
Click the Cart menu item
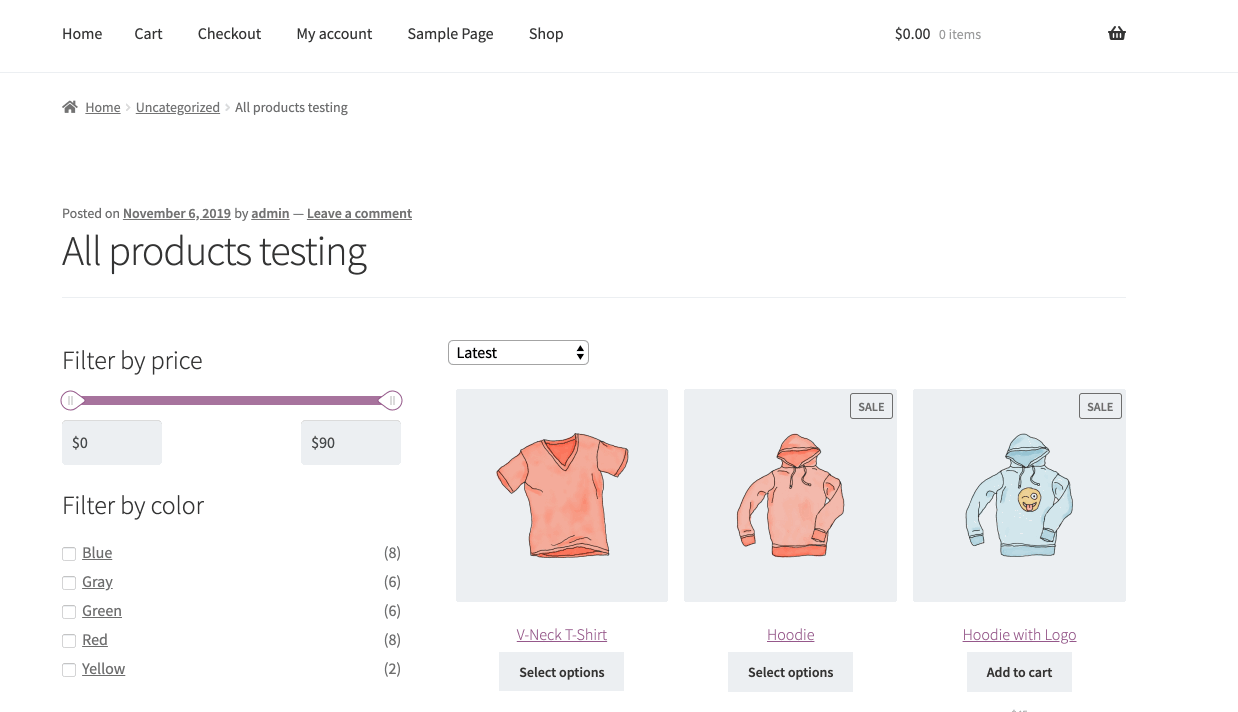click(148, 33)
